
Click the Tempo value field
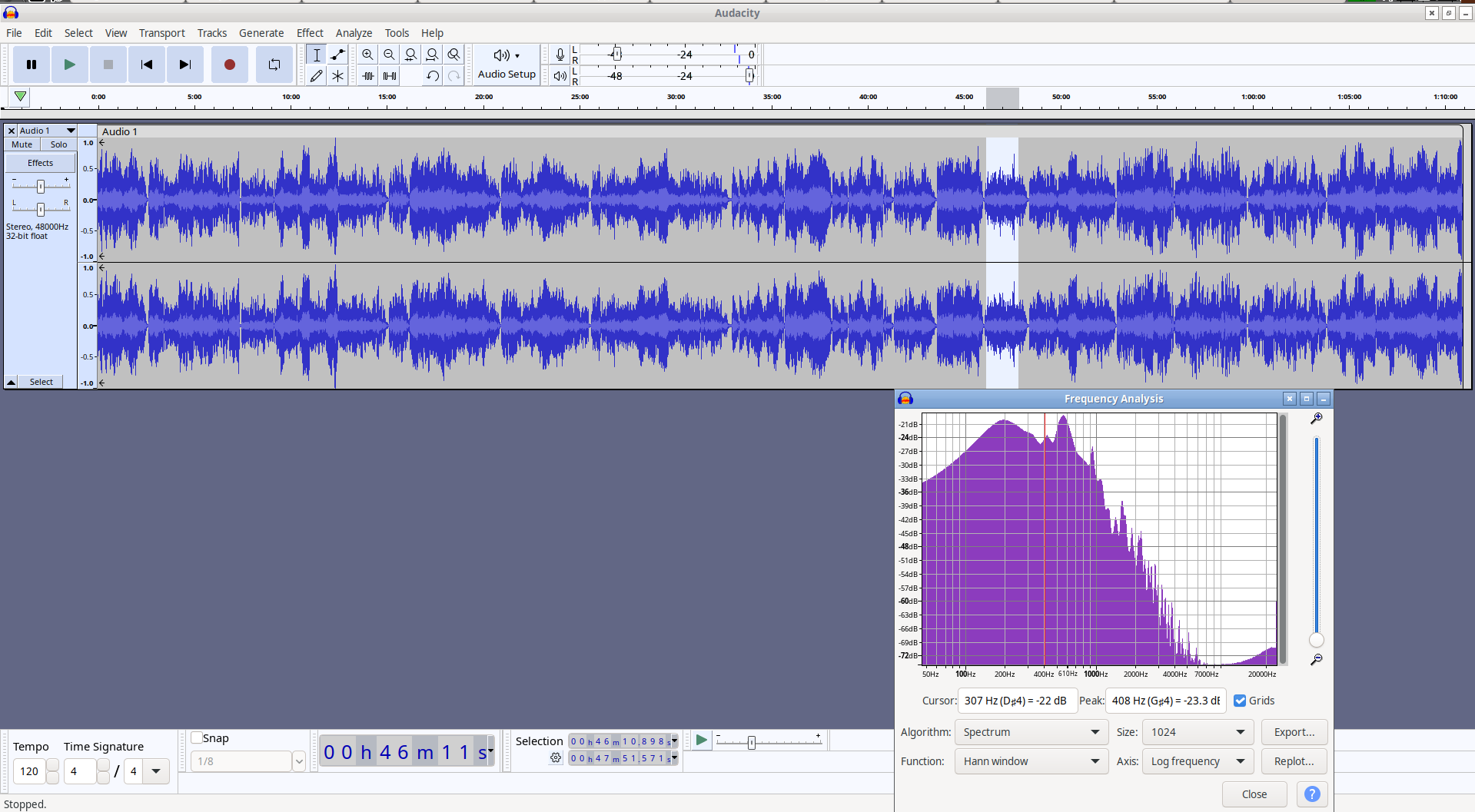[x=29, y=771]
